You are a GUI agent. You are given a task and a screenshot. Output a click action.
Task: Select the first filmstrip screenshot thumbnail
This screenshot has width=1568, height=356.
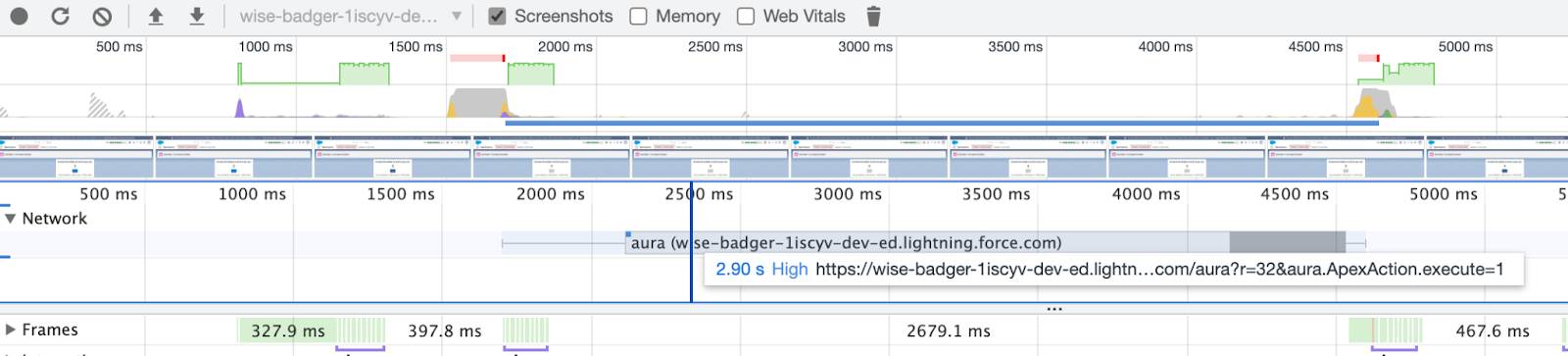pyautogui.click(x=76, y=157)
